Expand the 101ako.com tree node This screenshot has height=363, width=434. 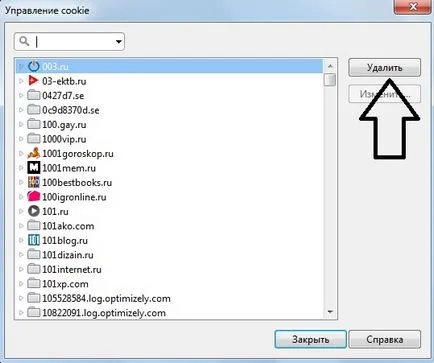click(x=21, y=226)
